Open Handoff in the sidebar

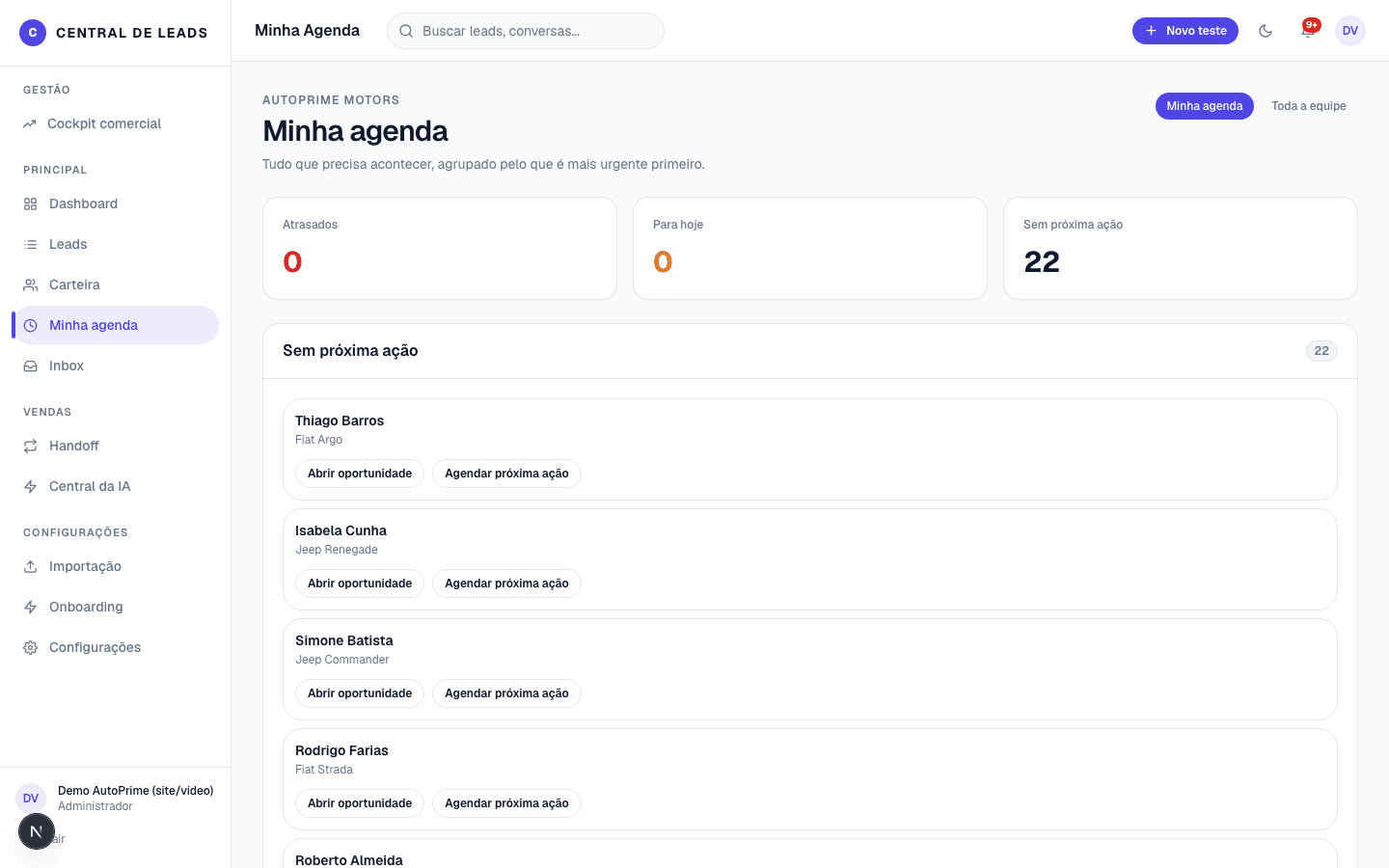[x=116, y=446]
